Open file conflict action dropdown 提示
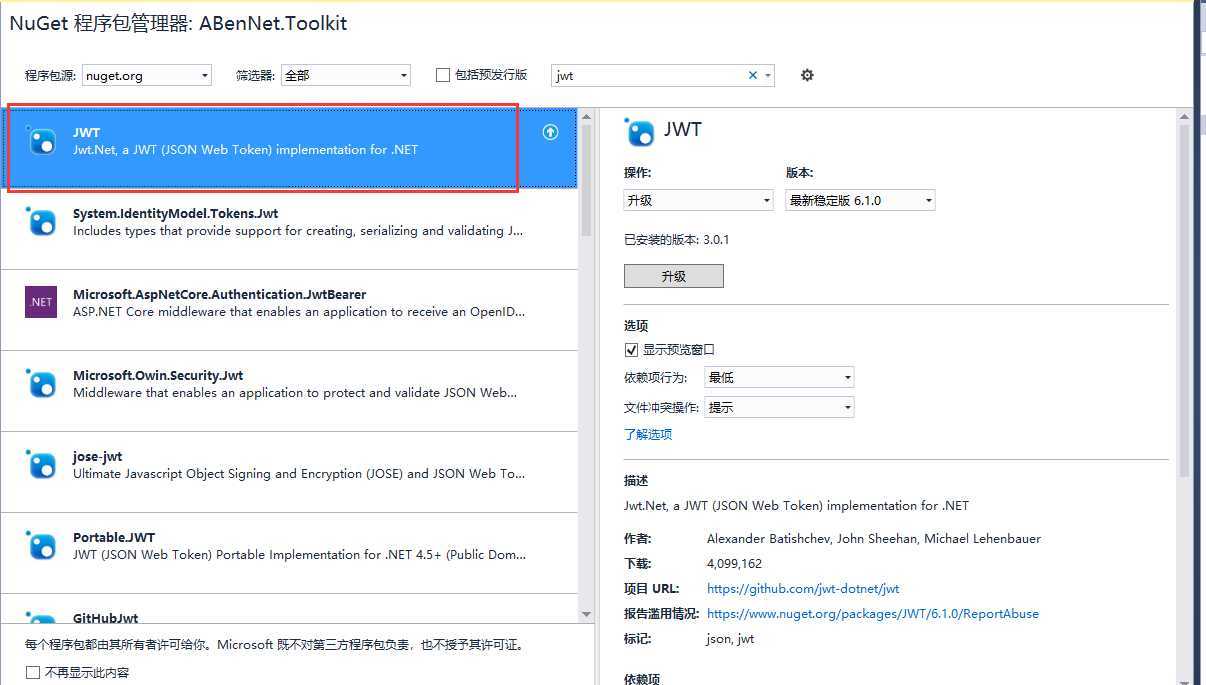The width and height of the screenshot is (1206, 685). 779,407
